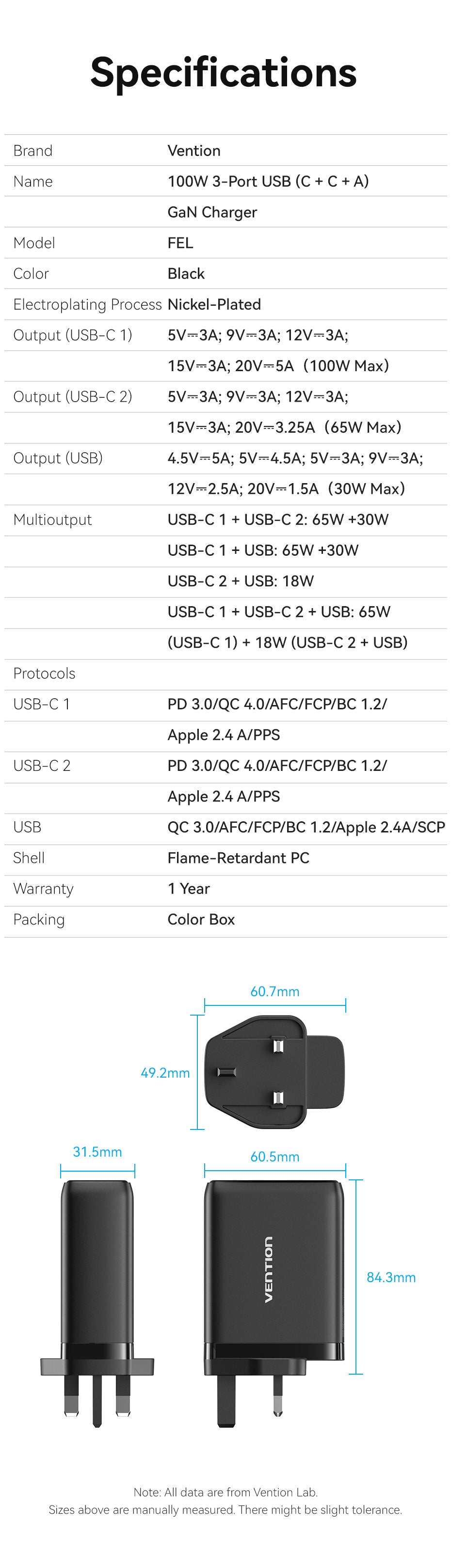Viewport: 451px width, 1568px height.
Task: Click the 84.3mm height dimension label
Action: pyautogui.click(x=391, y=1277)
